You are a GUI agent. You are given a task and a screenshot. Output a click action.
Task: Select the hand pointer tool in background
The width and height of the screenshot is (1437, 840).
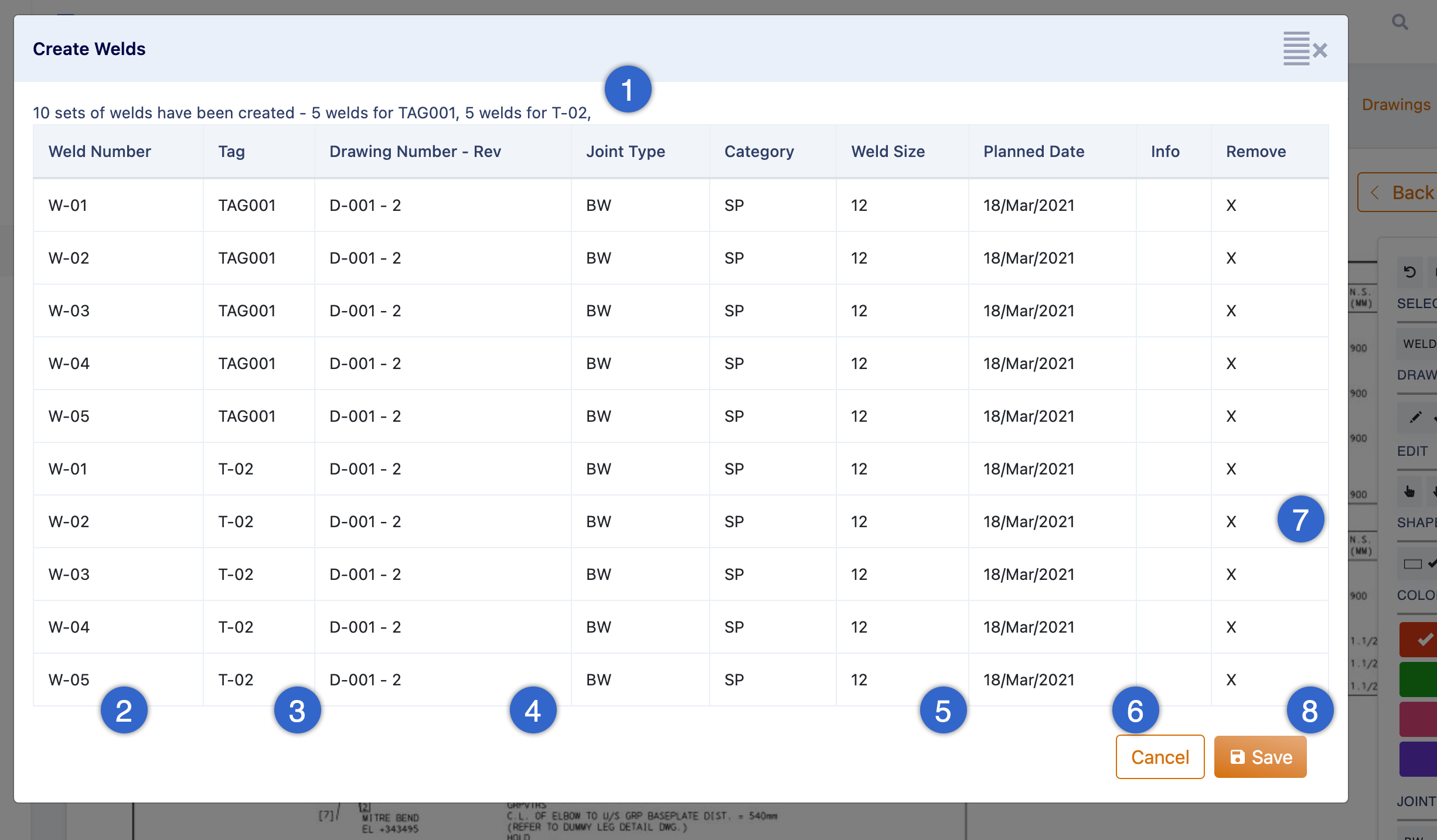click(x=1409, y=491)
